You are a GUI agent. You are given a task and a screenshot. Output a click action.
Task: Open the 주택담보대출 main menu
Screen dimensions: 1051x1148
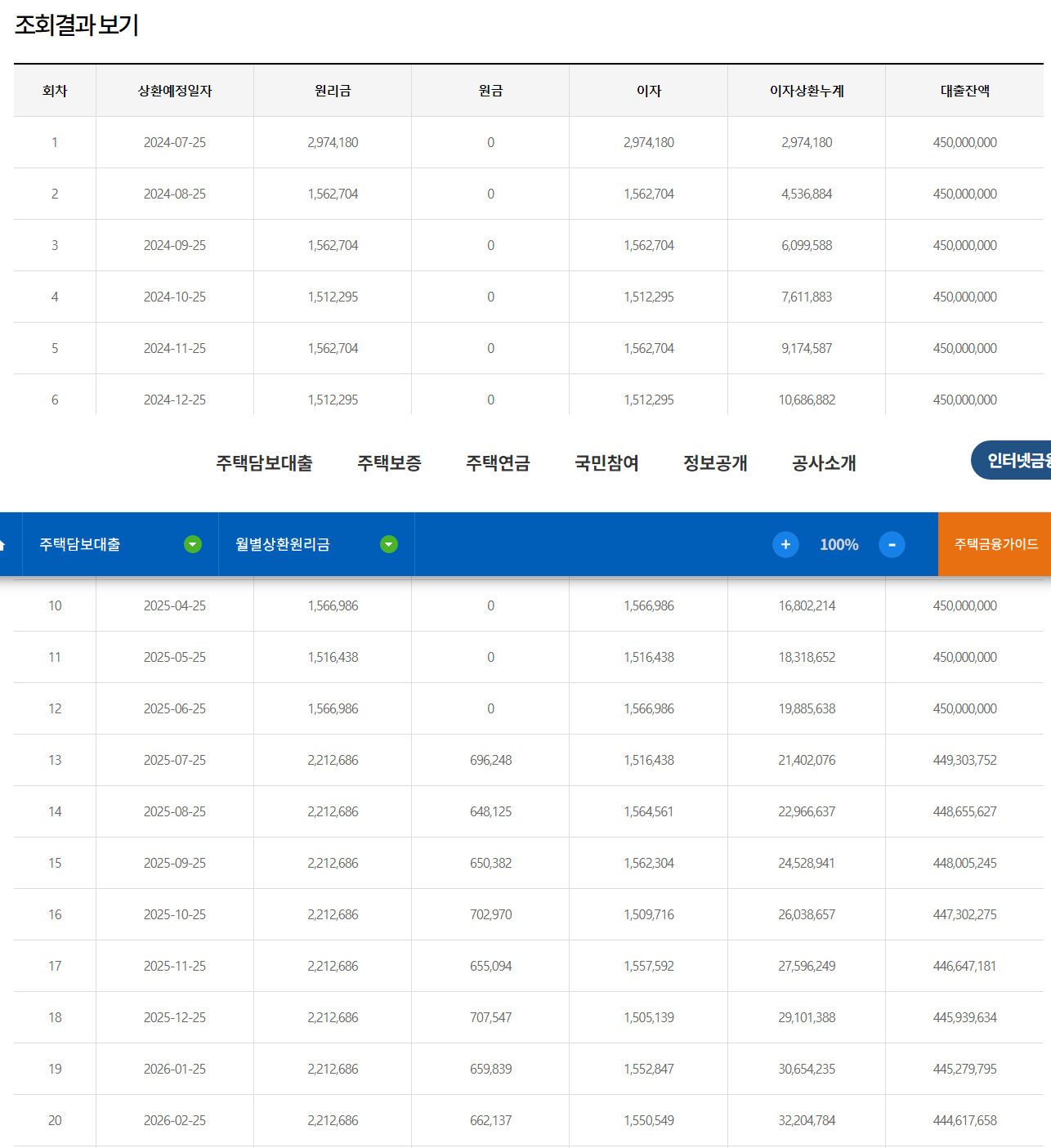pyautogui.click(x=264, y=462)
